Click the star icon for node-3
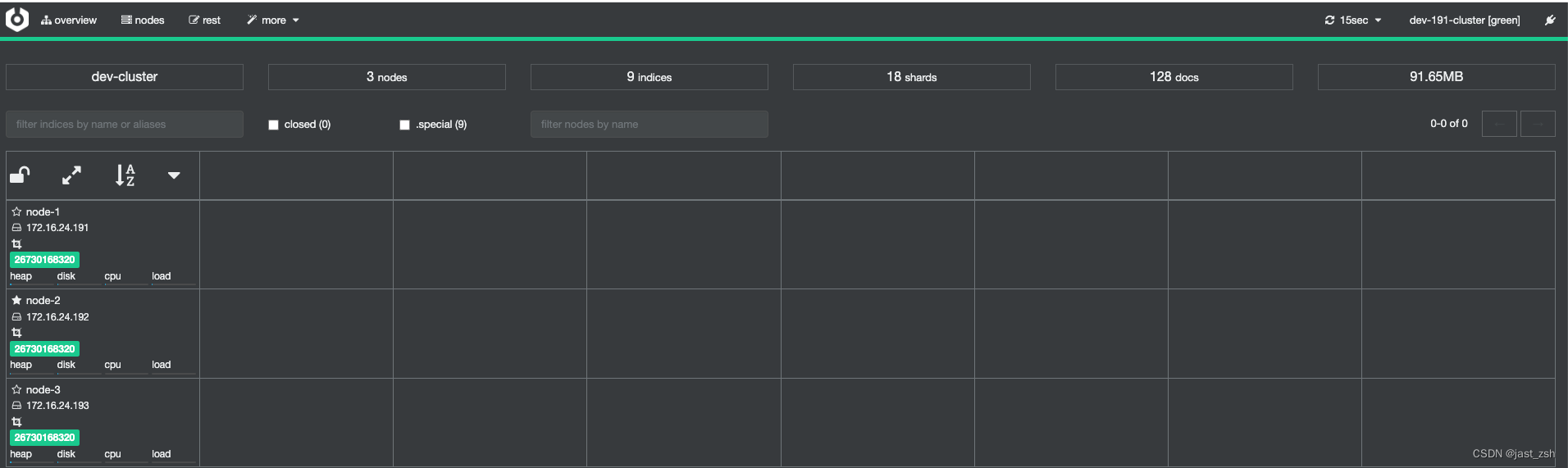 click(16, 389)
